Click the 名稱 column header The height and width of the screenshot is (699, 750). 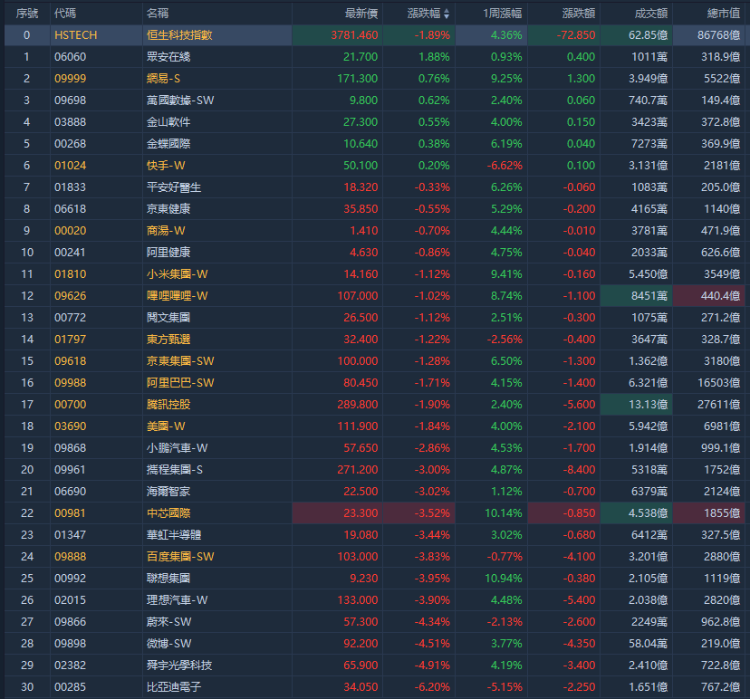click(157, 13)
